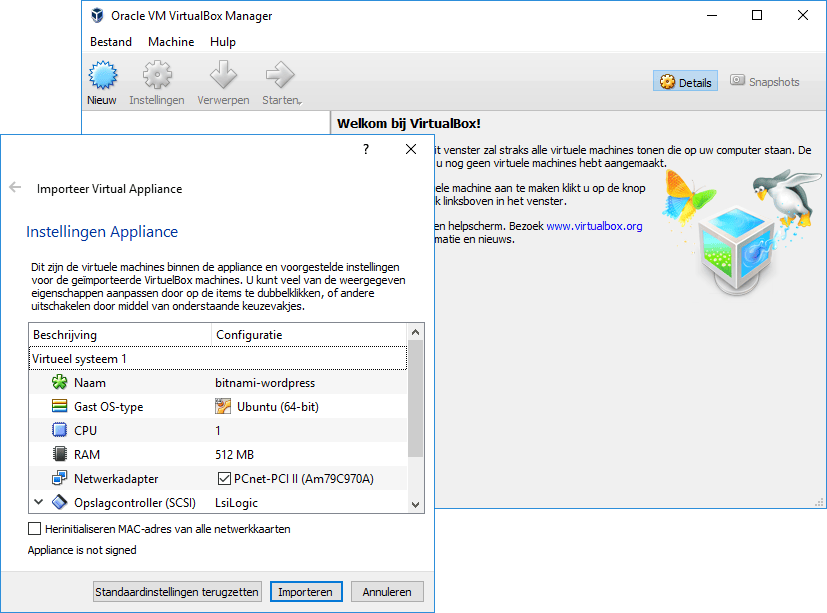The width and height of the screenshot is (827, 613).
Task: Select the 512 MB RAM value
Action: (x=234, y=454)
